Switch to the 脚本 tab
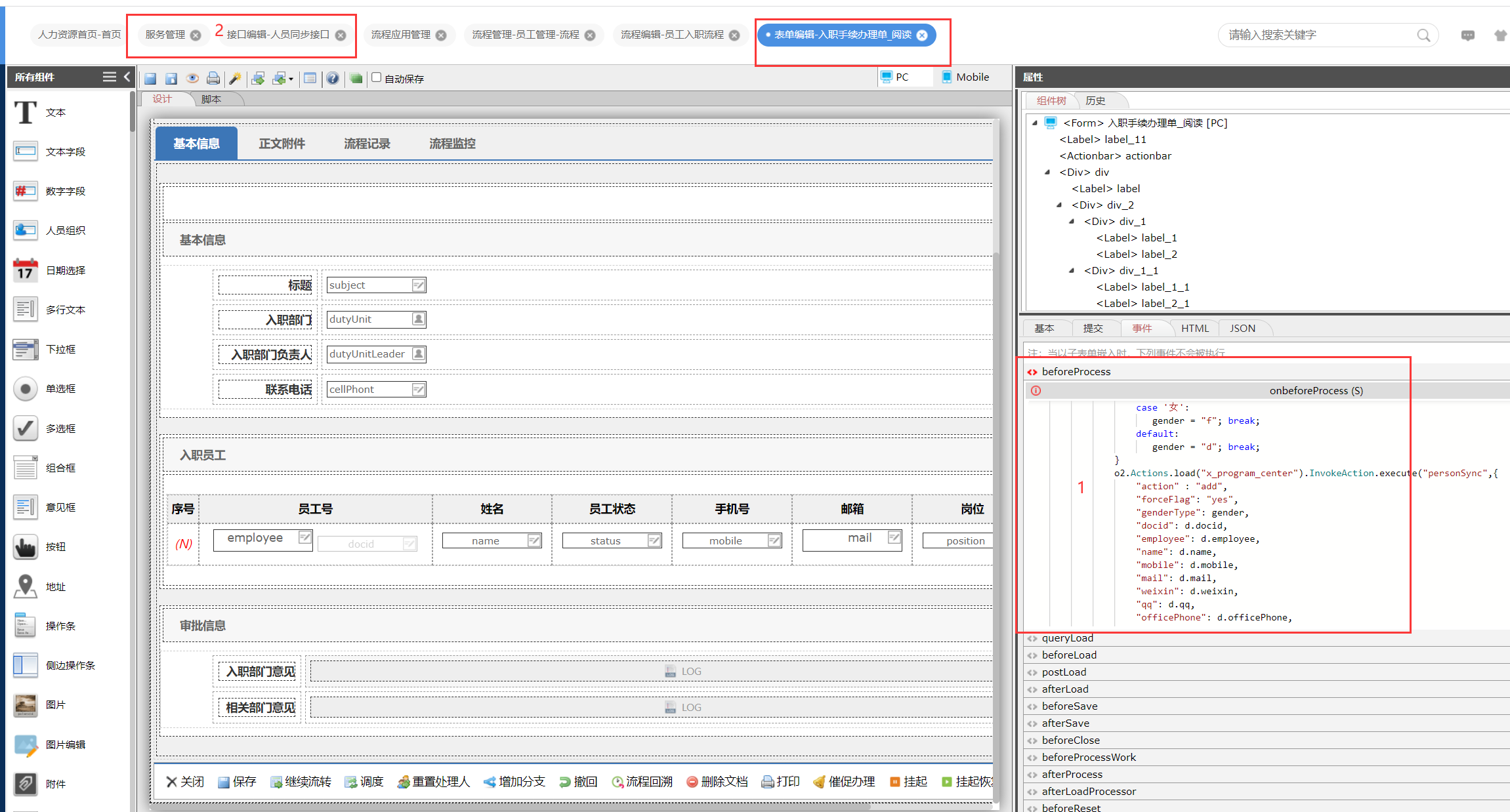This screenshot has width=1510, height=812. point(211,99)
